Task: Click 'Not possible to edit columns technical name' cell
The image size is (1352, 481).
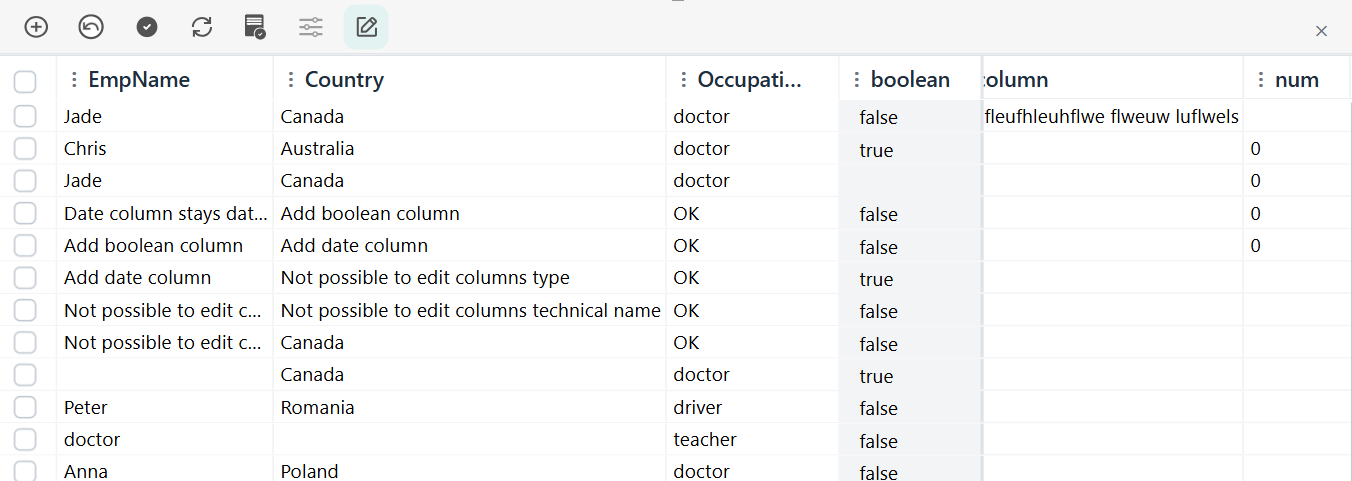Action: coord(470,311)
